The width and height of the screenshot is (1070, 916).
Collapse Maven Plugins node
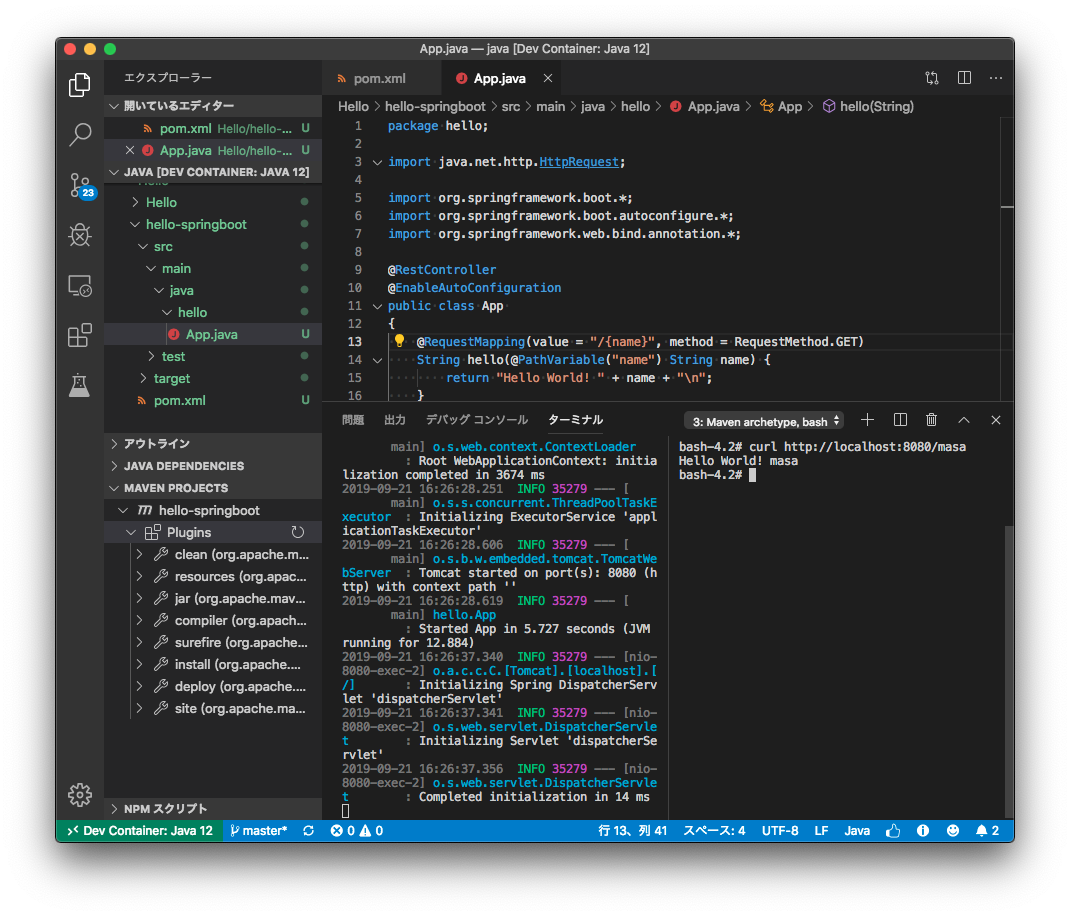(131, 532)
